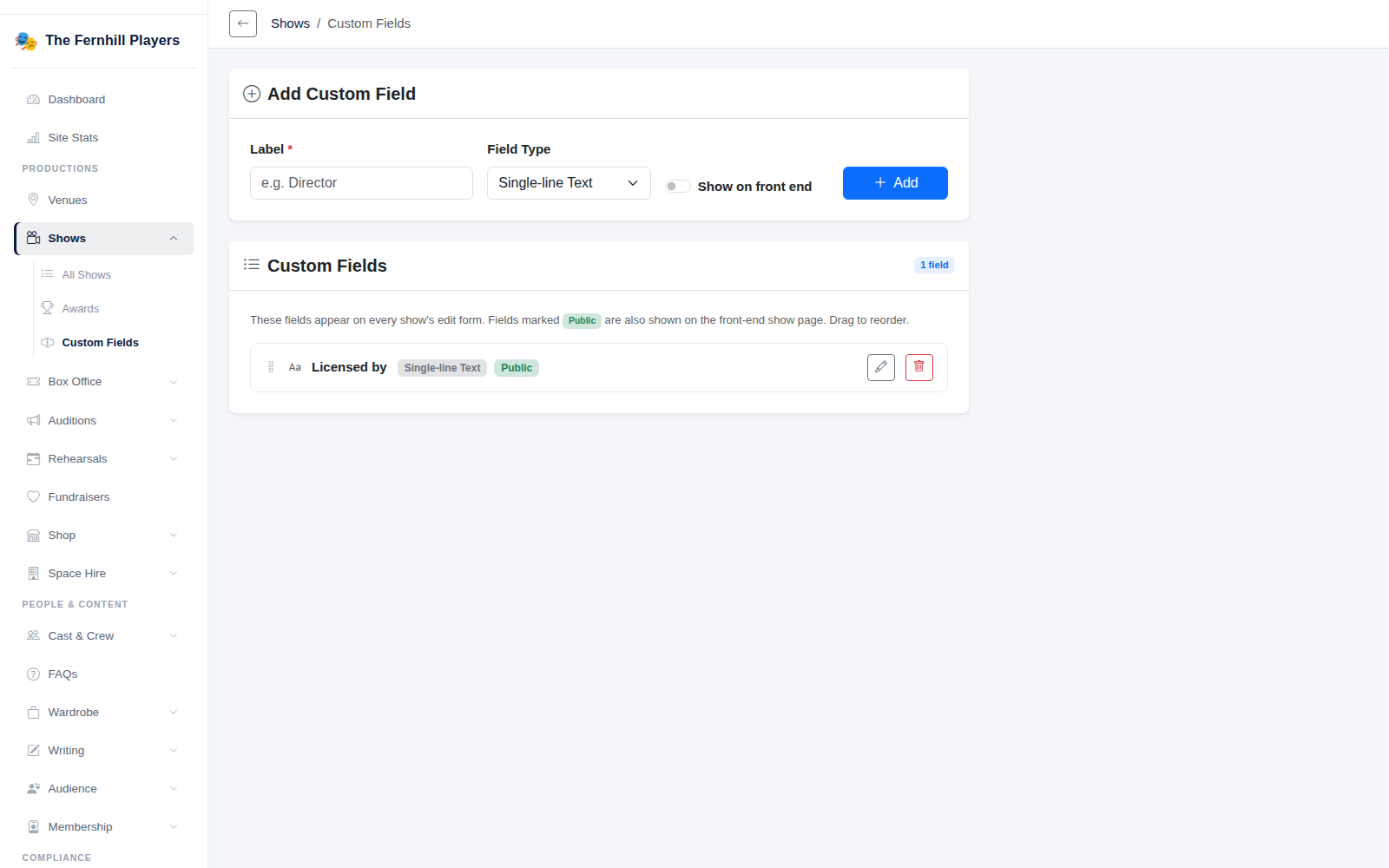Click the Box Office ticket icon
The height and width of the screenshot is (868, 1389).
(x=33, y=382)
